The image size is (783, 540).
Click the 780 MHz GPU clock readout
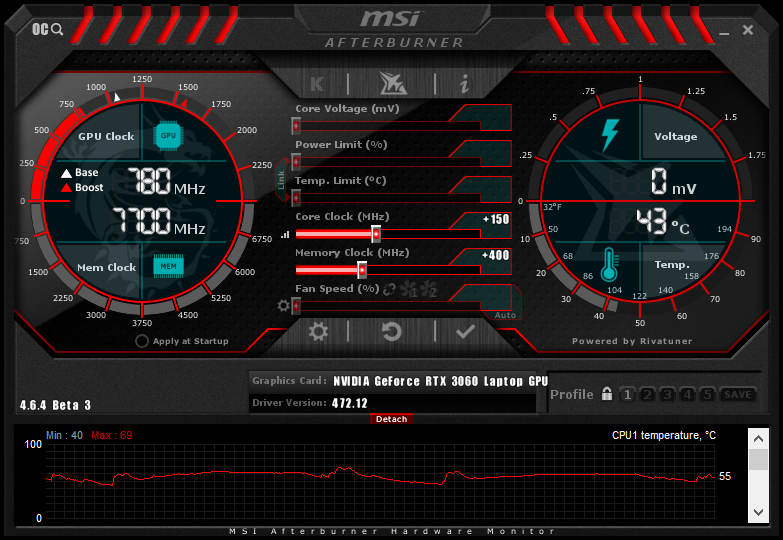166,181
